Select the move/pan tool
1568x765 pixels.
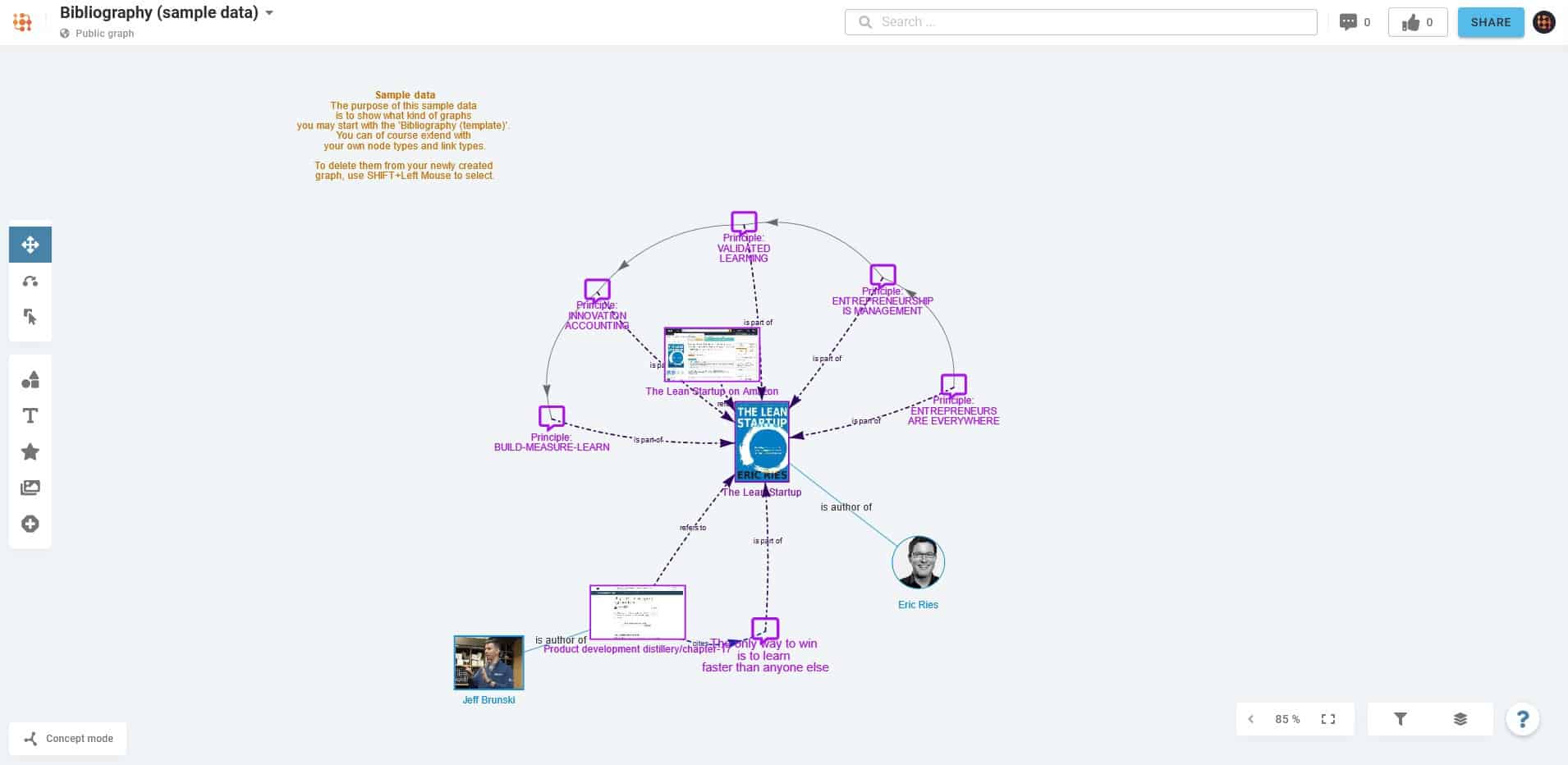pyautogui.click(x=30, y=245)
